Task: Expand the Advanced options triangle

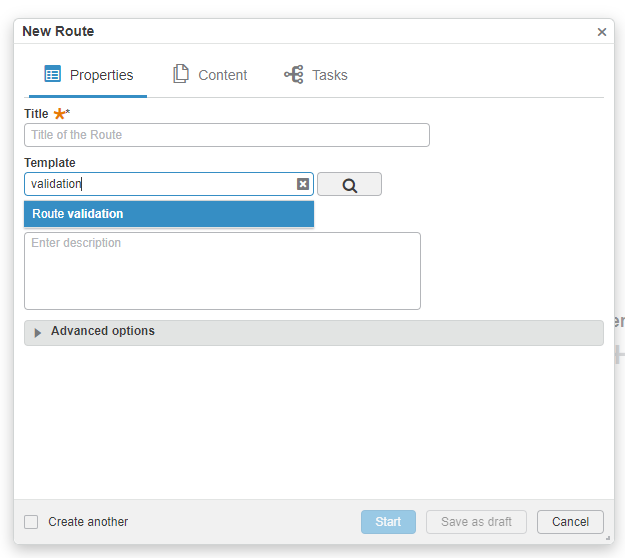Action: 38,333
